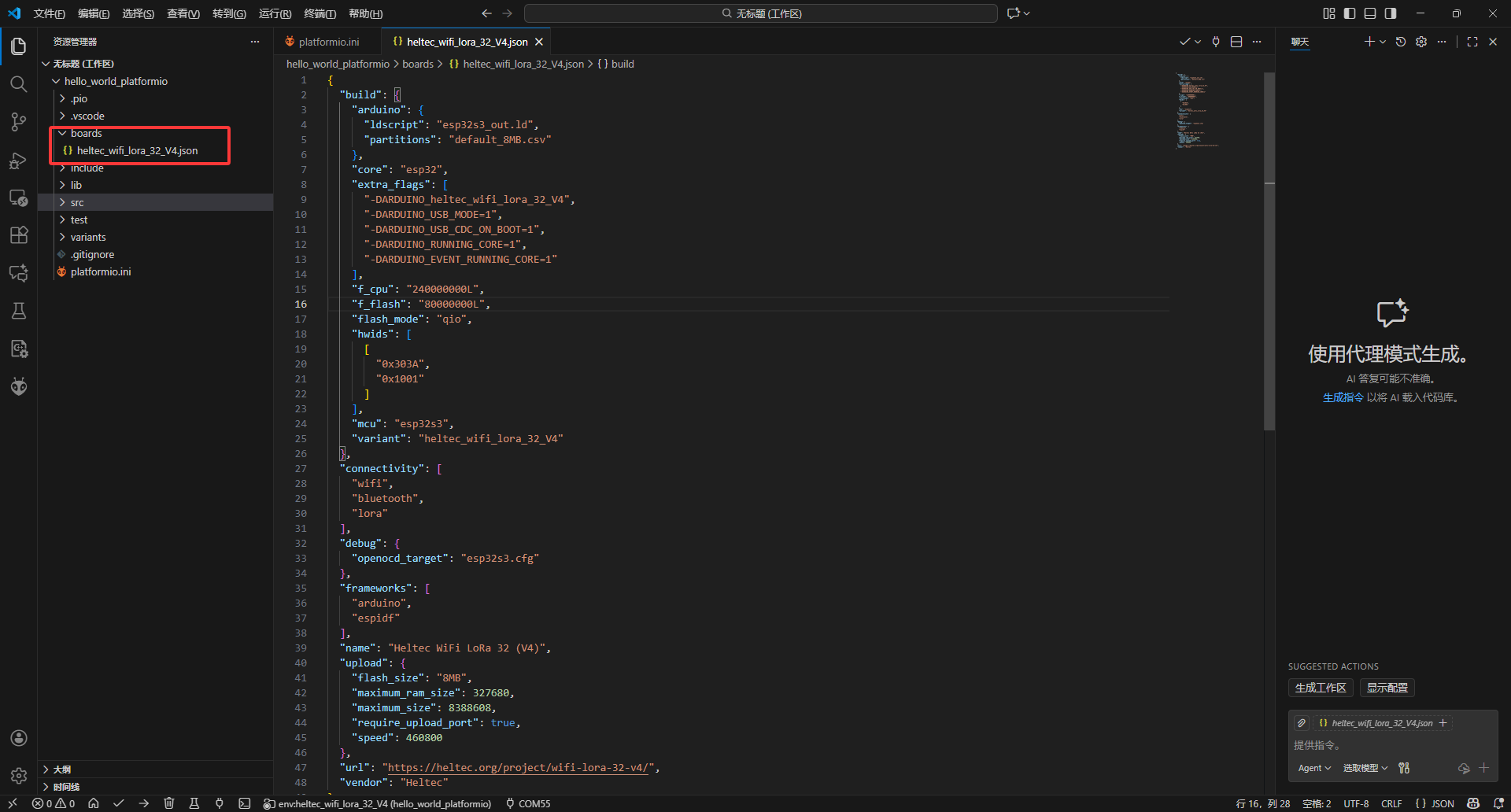This screenshot has width=1511, height=812.
Task: Open the Agent mode dropdown in chat
Action: pyautogui.click(x=1314, y=768)
